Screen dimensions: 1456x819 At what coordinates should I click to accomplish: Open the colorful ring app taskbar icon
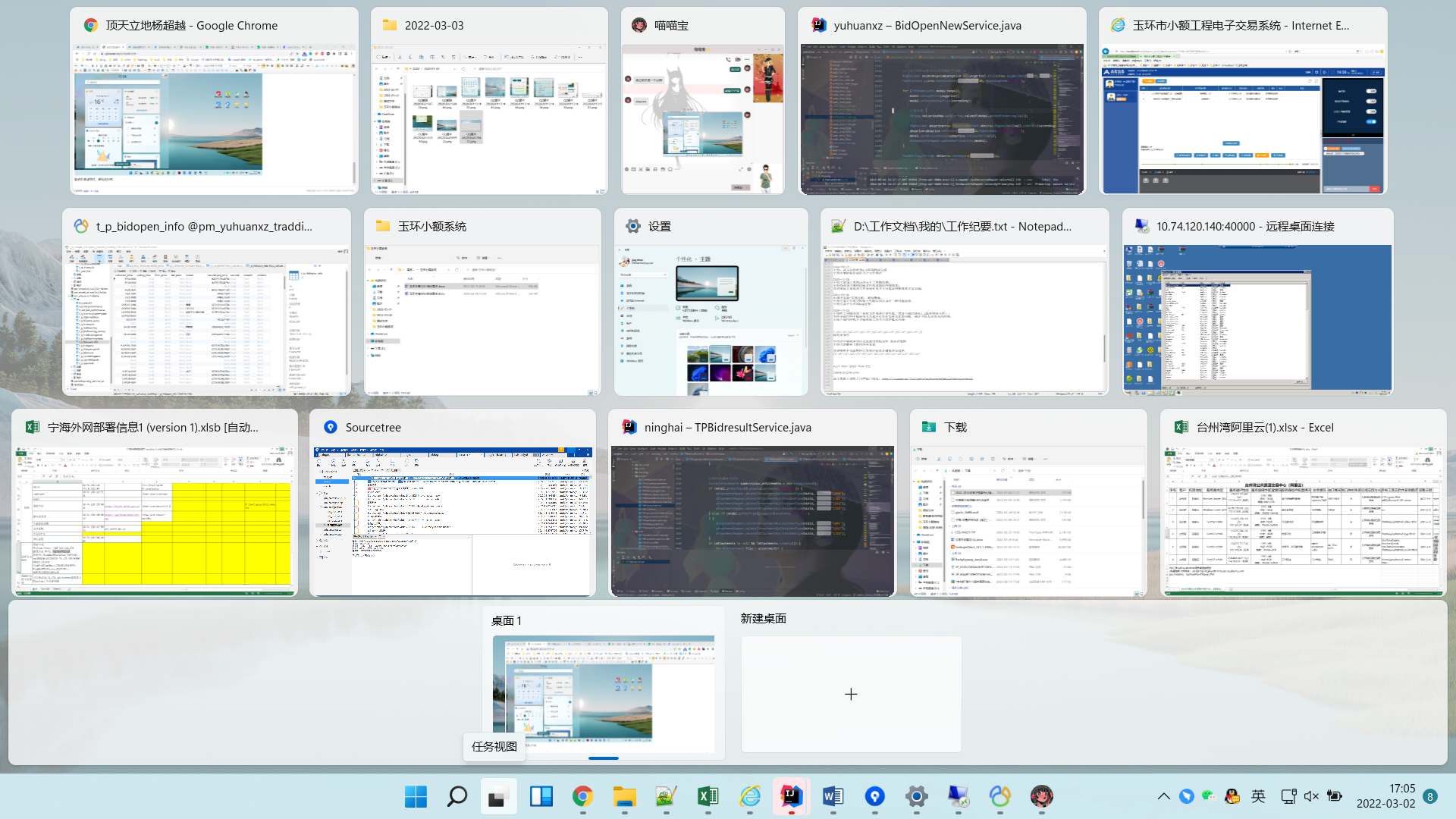[x=1000, y=796]
